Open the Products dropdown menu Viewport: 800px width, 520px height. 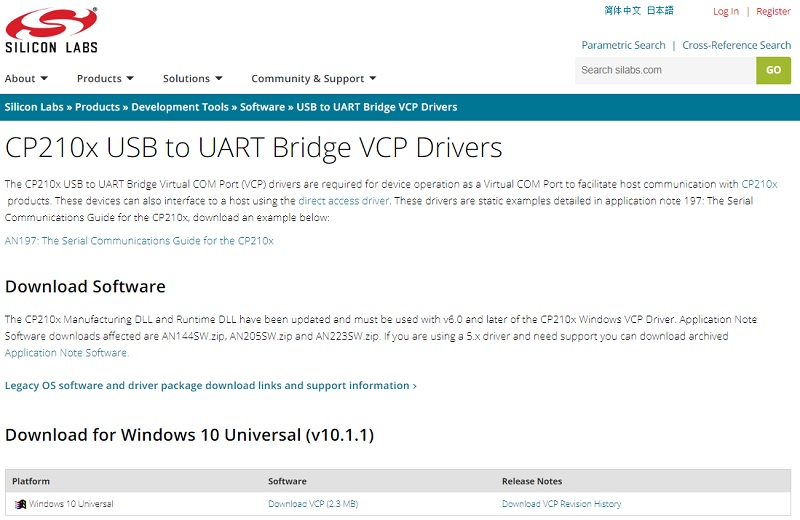tap(105, 79)
